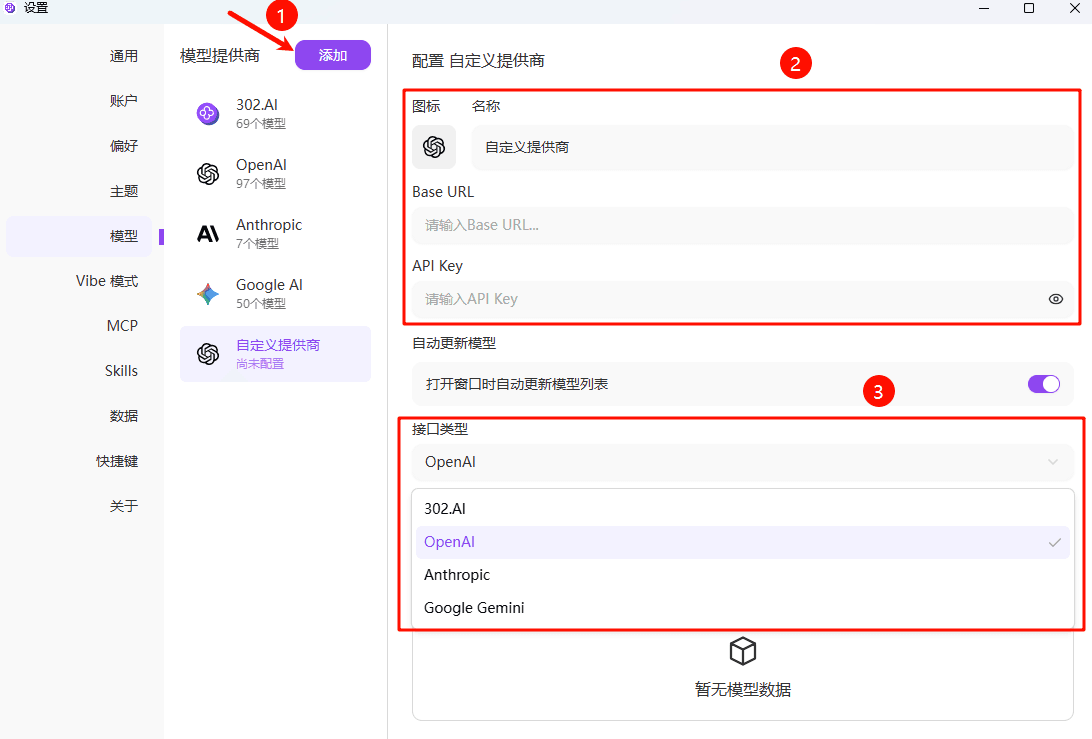Click the 97个模型 count under OpenAI
This screenshot has width=1092, height=739.
(260, 183)
